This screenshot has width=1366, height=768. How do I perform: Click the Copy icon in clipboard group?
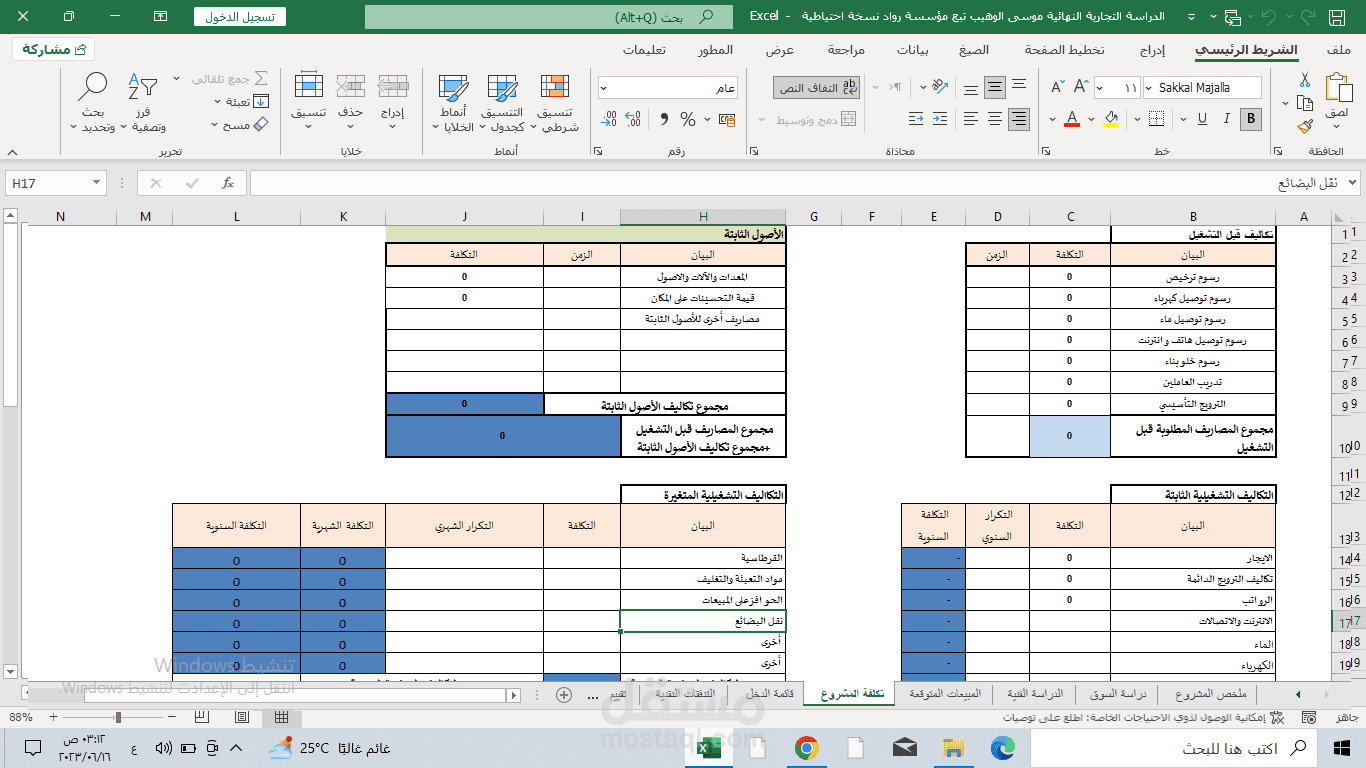(x=1304, y=103)
